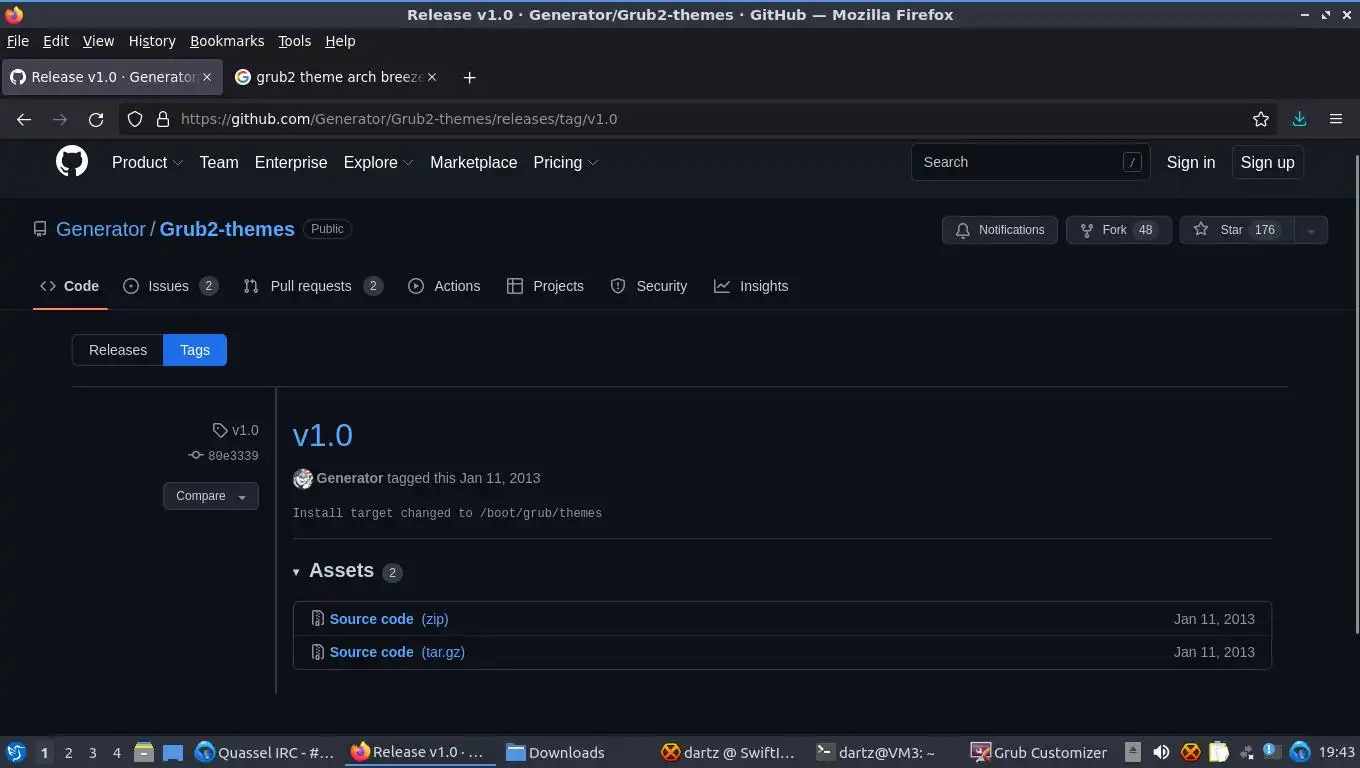Expand the Product dropdown in the GitHub header
The image size is (1360, 768).
[147, 162]
